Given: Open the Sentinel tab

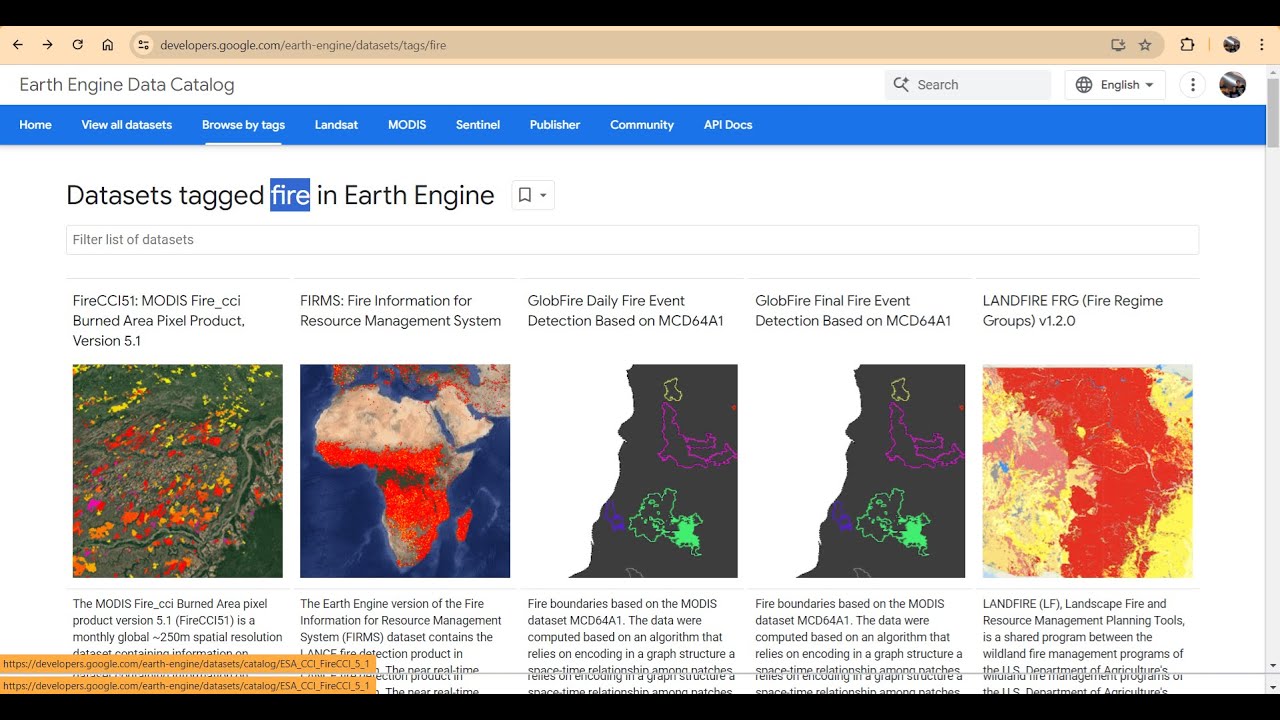Looking at the screenshot, I should pyautogui.click(x=478, y=125).
